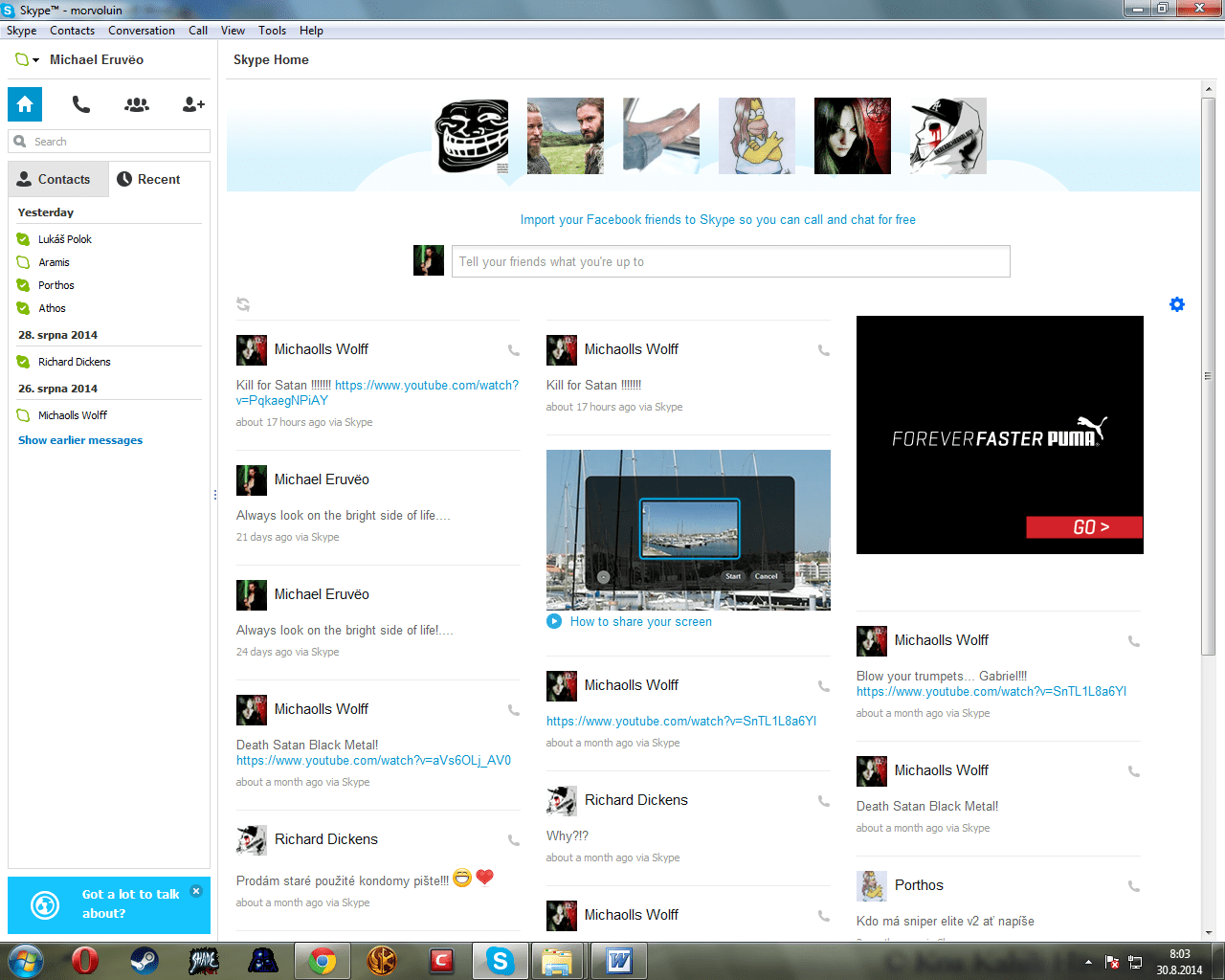1225x980 pixels.
Task: Open Skype from the Windows taskbar
Action: coord(500,960)
